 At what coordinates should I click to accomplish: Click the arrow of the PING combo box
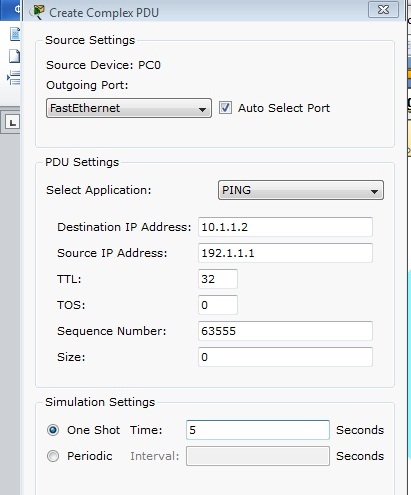(x=374, y=191)
